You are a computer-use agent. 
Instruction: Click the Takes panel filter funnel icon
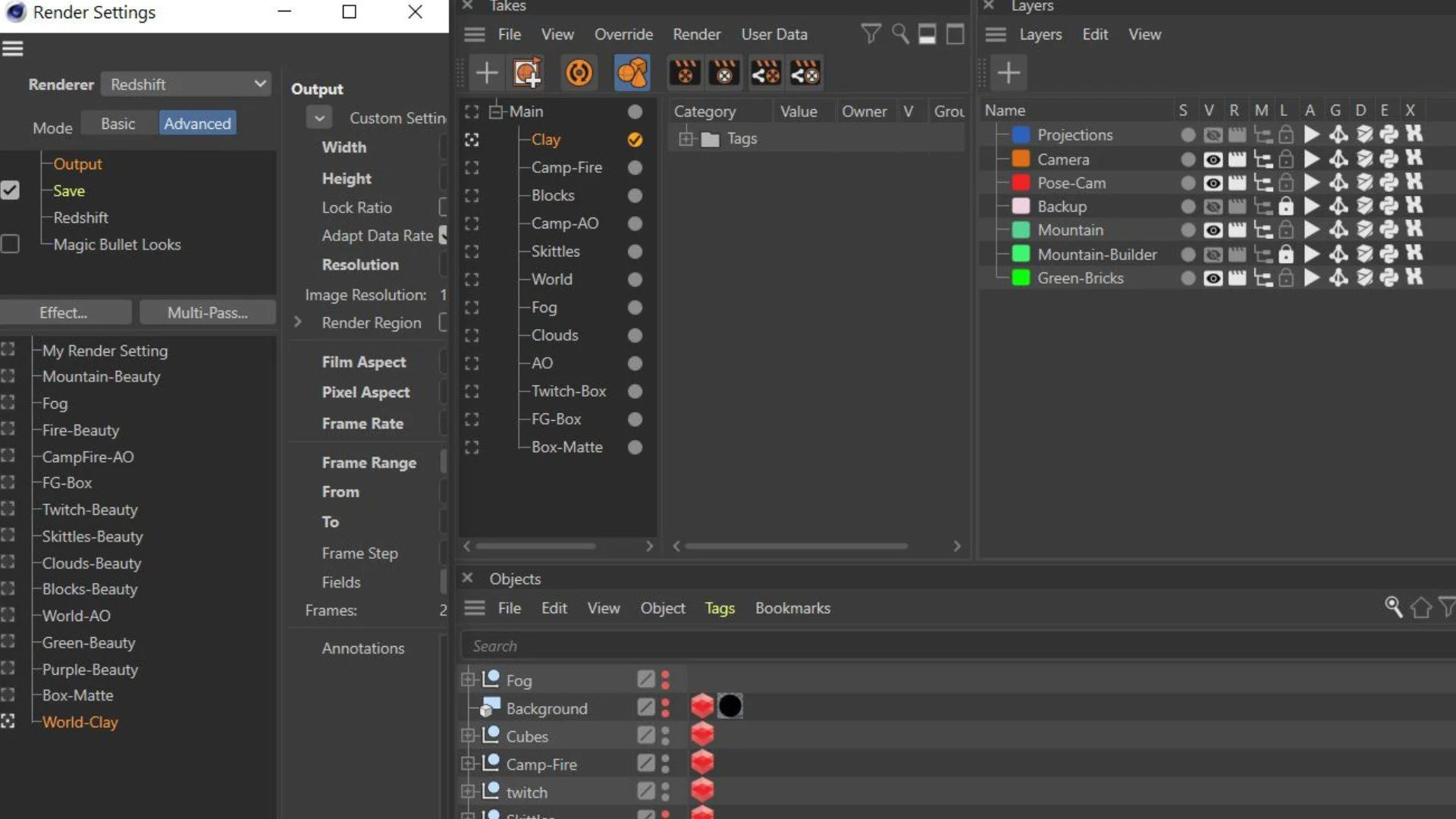click(x=871, y=34)
